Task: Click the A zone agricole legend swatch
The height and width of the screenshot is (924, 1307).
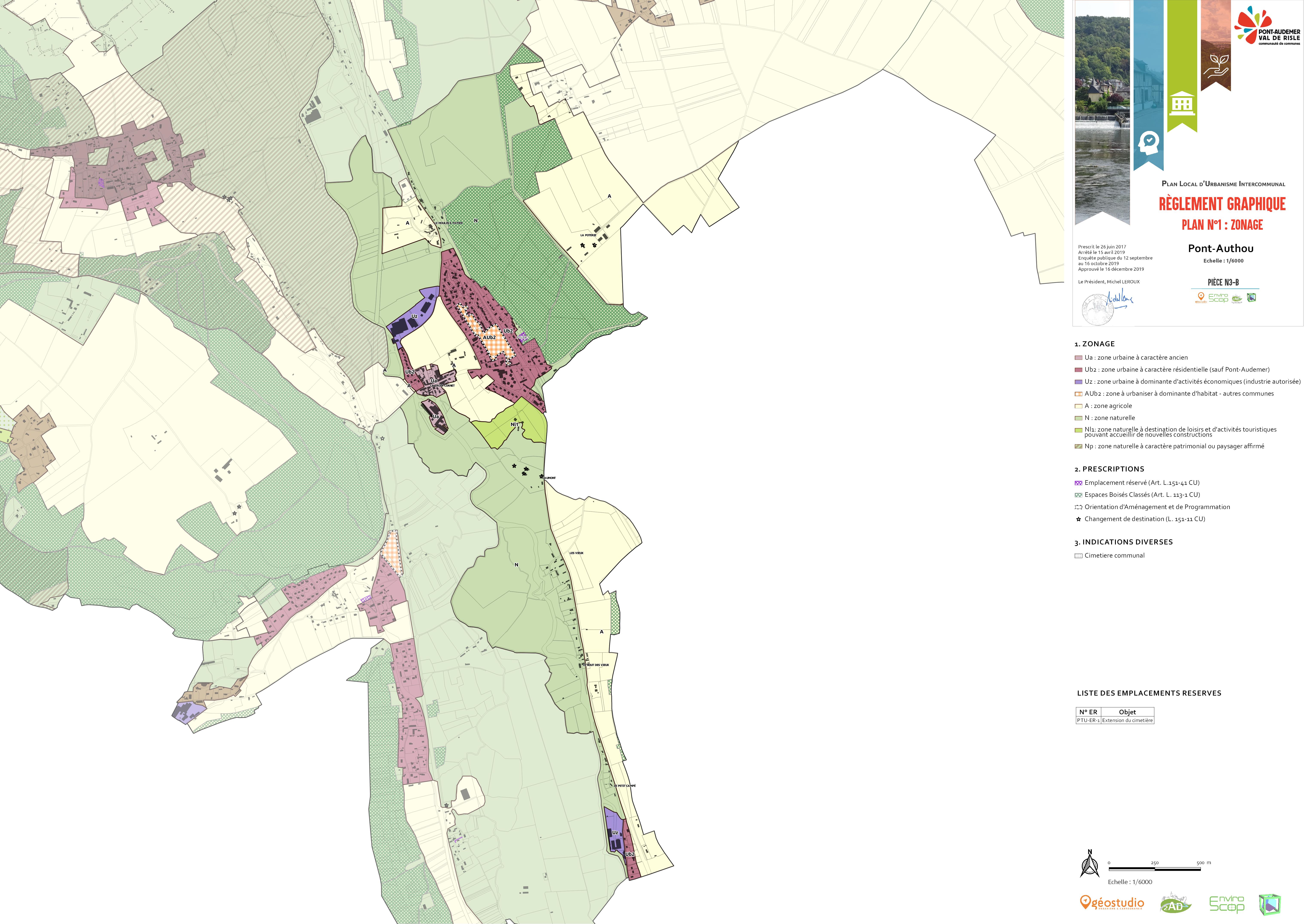Action: [1078, 406]
